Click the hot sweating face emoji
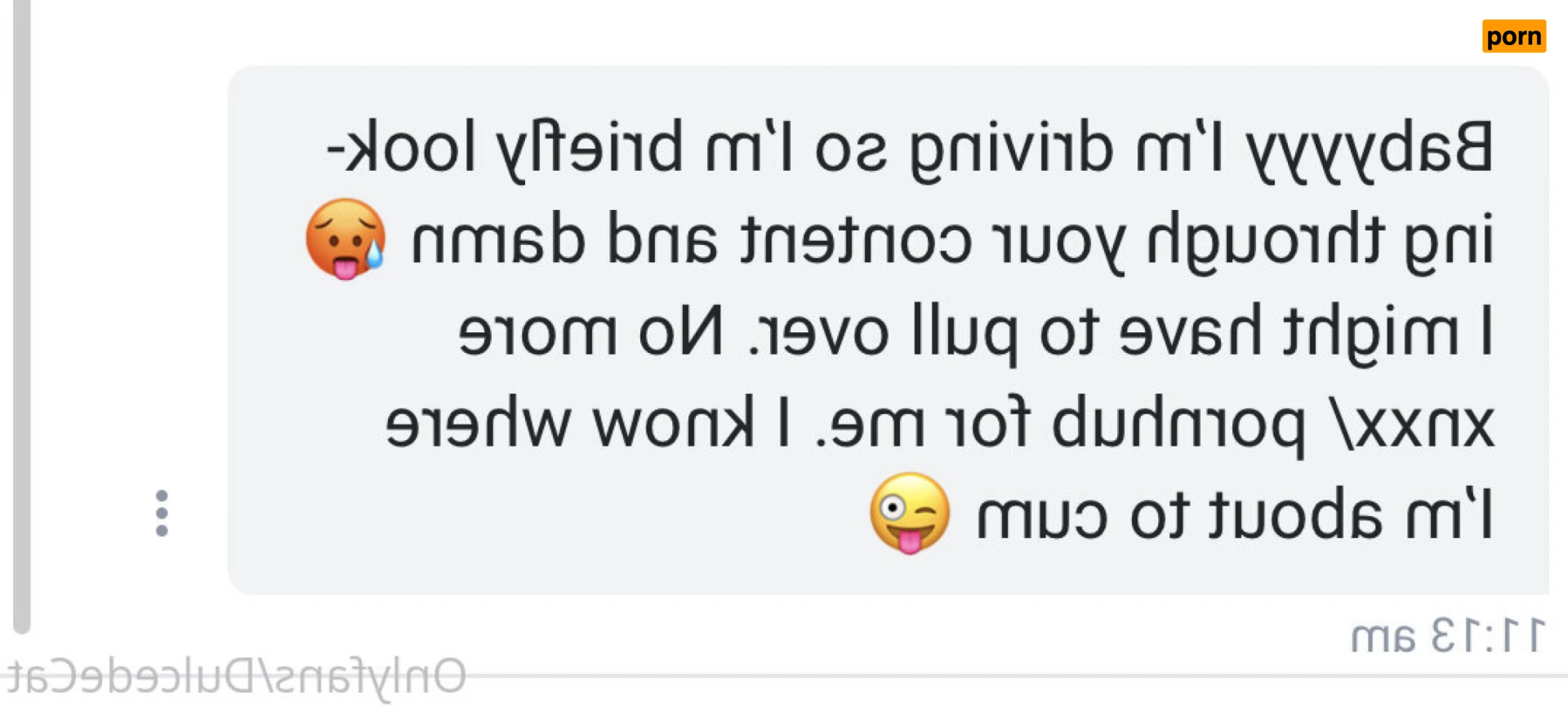The height and width of the screenshot is (713, 1568). (345, 239)
